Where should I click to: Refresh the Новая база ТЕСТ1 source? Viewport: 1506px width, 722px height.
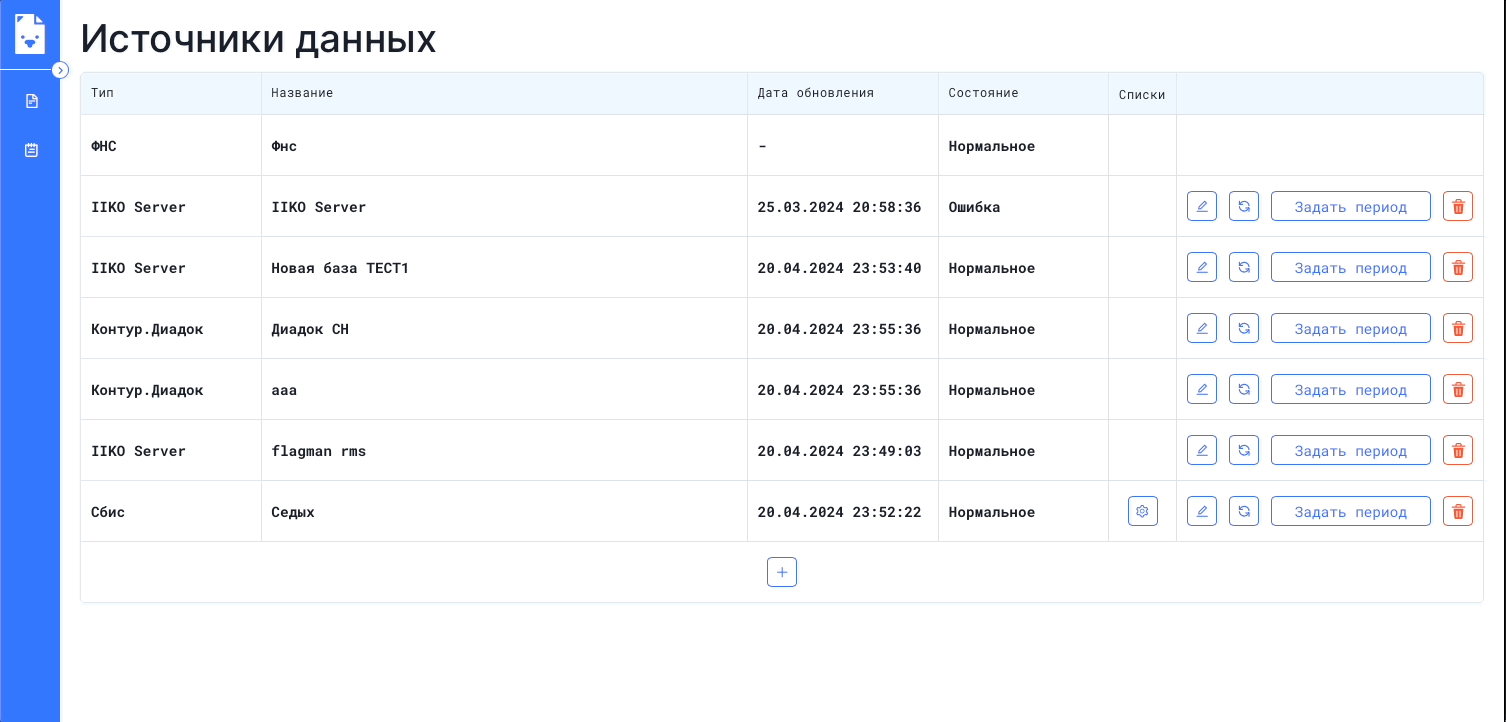(x=1244, y=268)
